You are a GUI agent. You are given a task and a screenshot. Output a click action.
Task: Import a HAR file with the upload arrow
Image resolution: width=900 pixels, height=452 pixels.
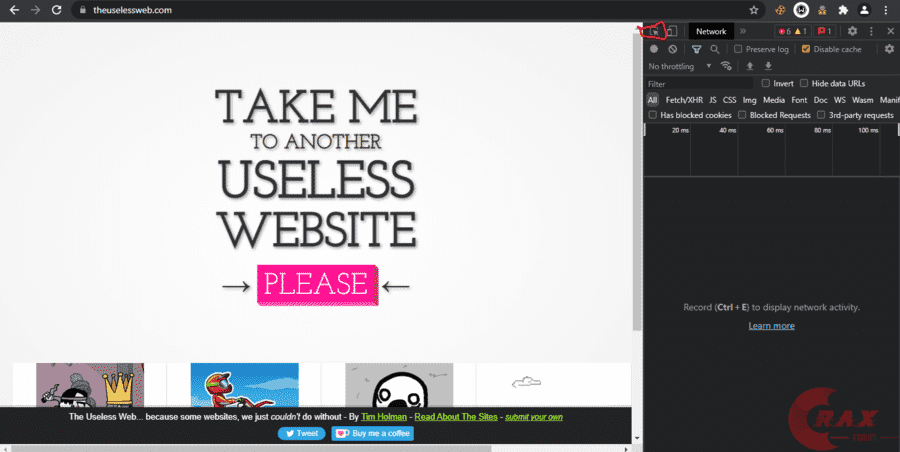750,67
